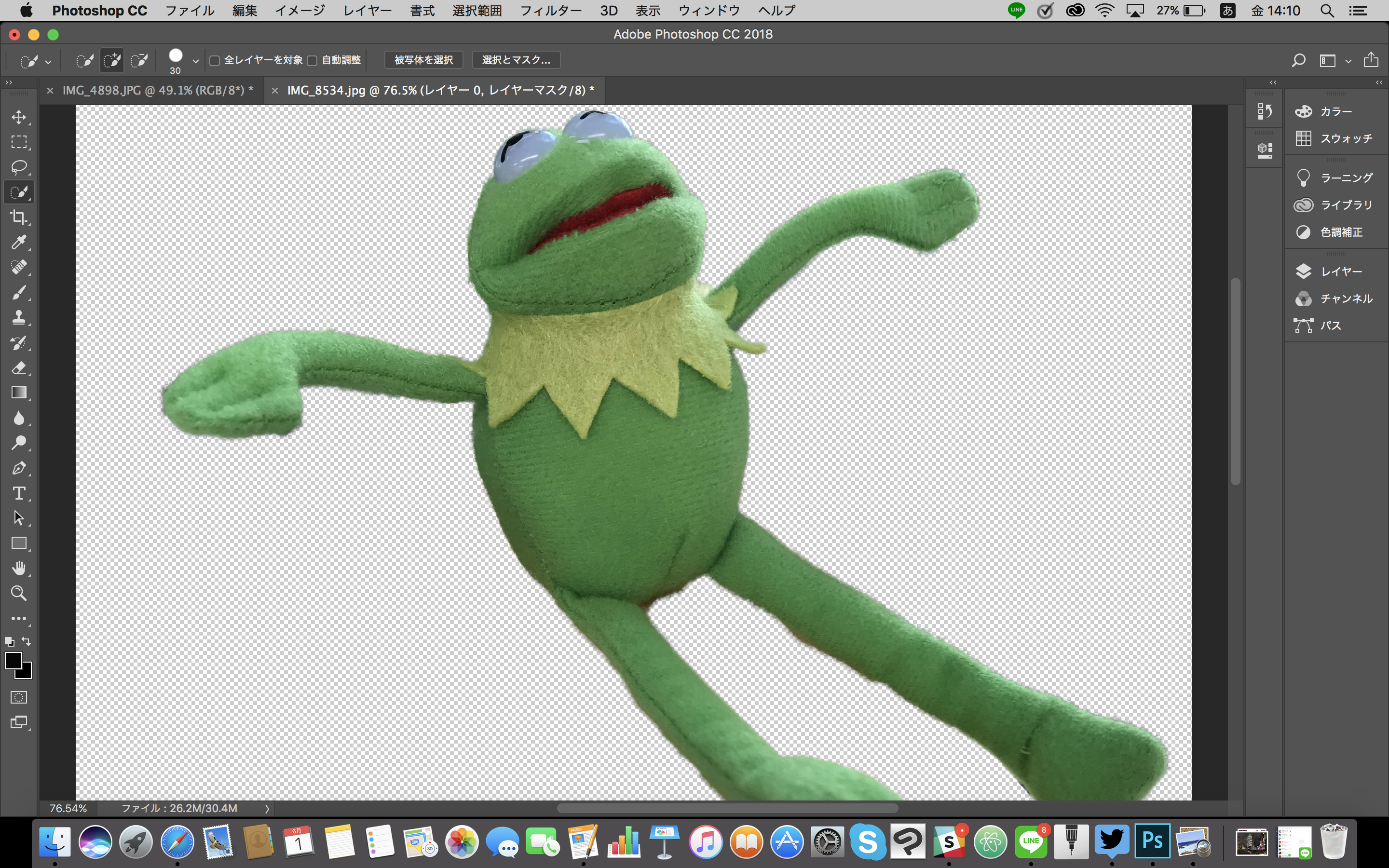Enable 全レイヤーを対象 checkbox
The height and width of the screenshot is (868, 1389).
coord(215,60)
